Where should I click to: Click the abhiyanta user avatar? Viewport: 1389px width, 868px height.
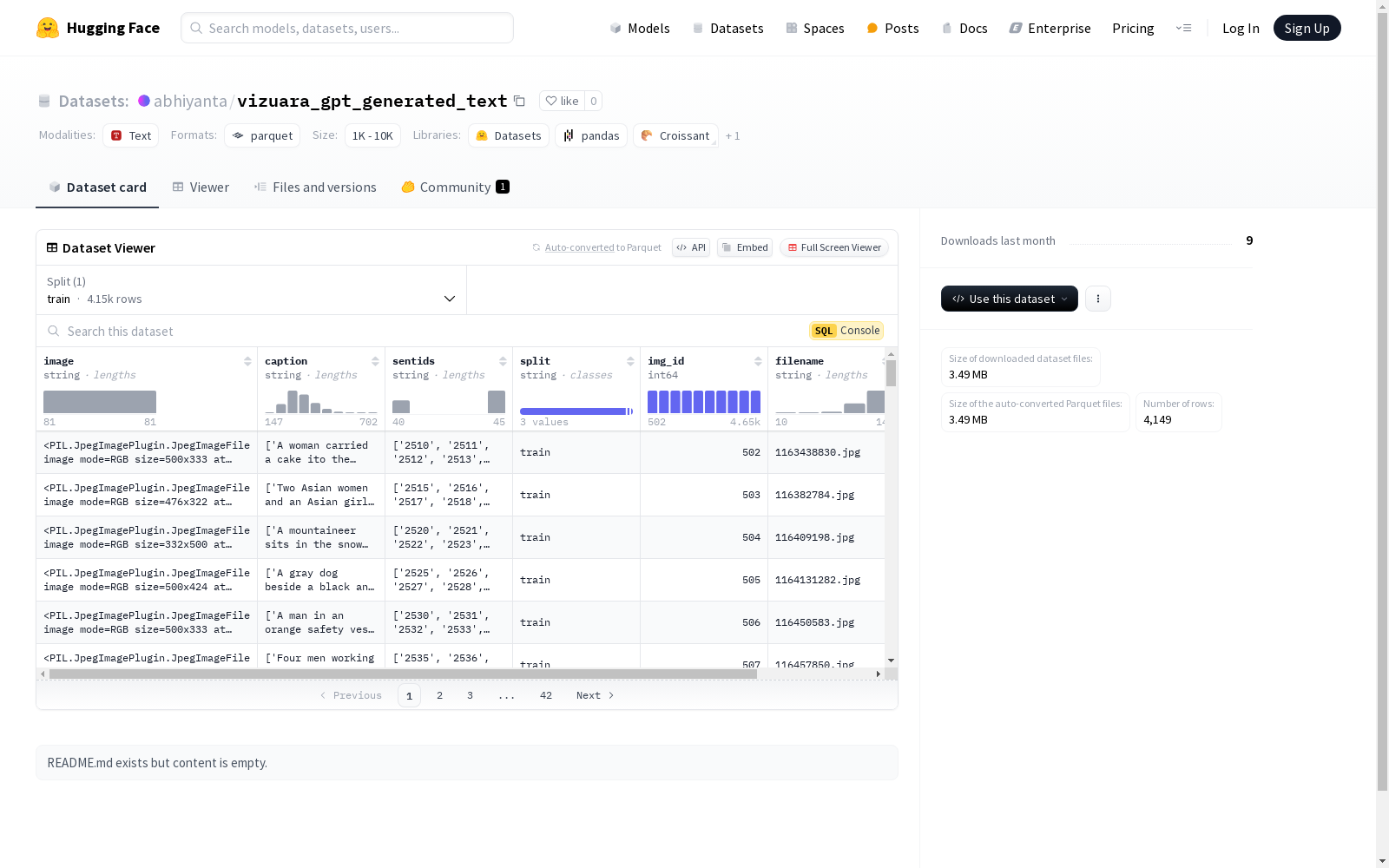[x=144, y=101]
